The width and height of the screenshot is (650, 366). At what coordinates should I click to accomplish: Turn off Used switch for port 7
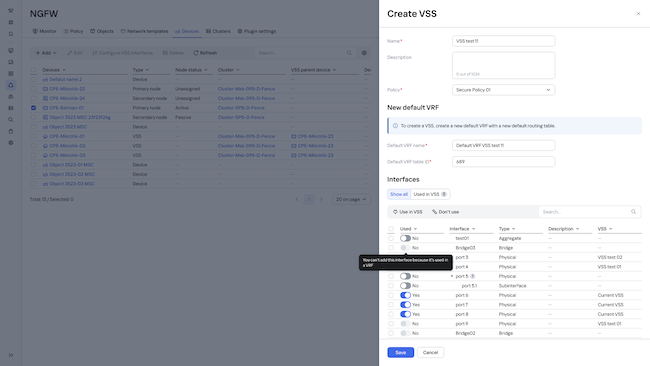(405, 305)
